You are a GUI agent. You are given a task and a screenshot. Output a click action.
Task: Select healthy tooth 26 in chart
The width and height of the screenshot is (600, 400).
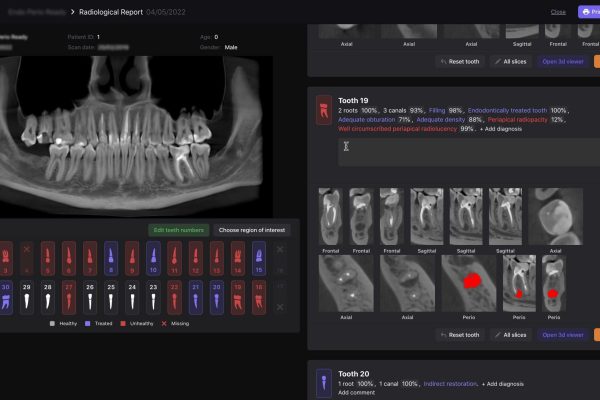pyautogui.click(x=90, y=298)
